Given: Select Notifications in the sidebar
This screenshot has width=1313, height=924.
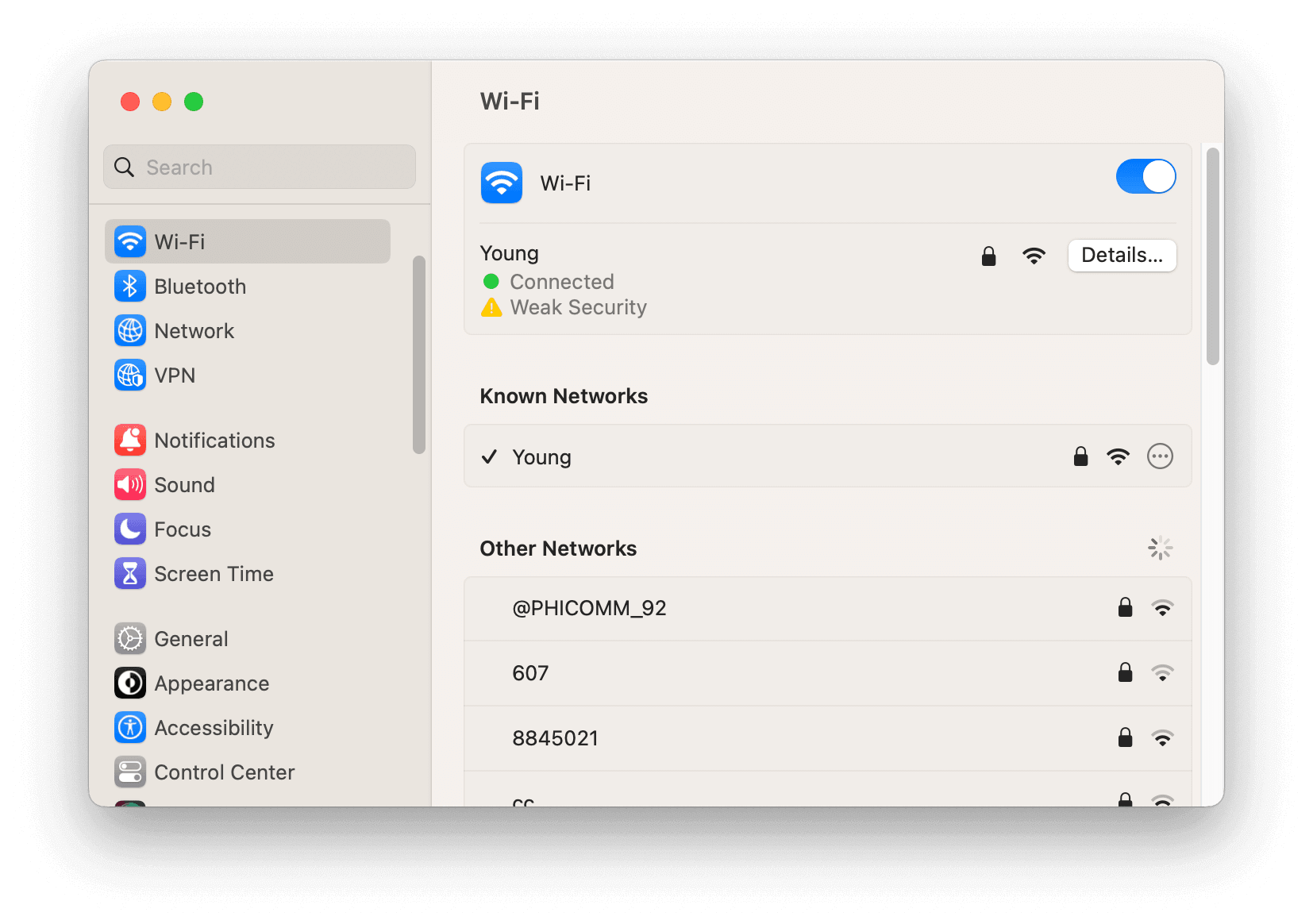Looking at the screenshot, I should (x=248, y=440).
